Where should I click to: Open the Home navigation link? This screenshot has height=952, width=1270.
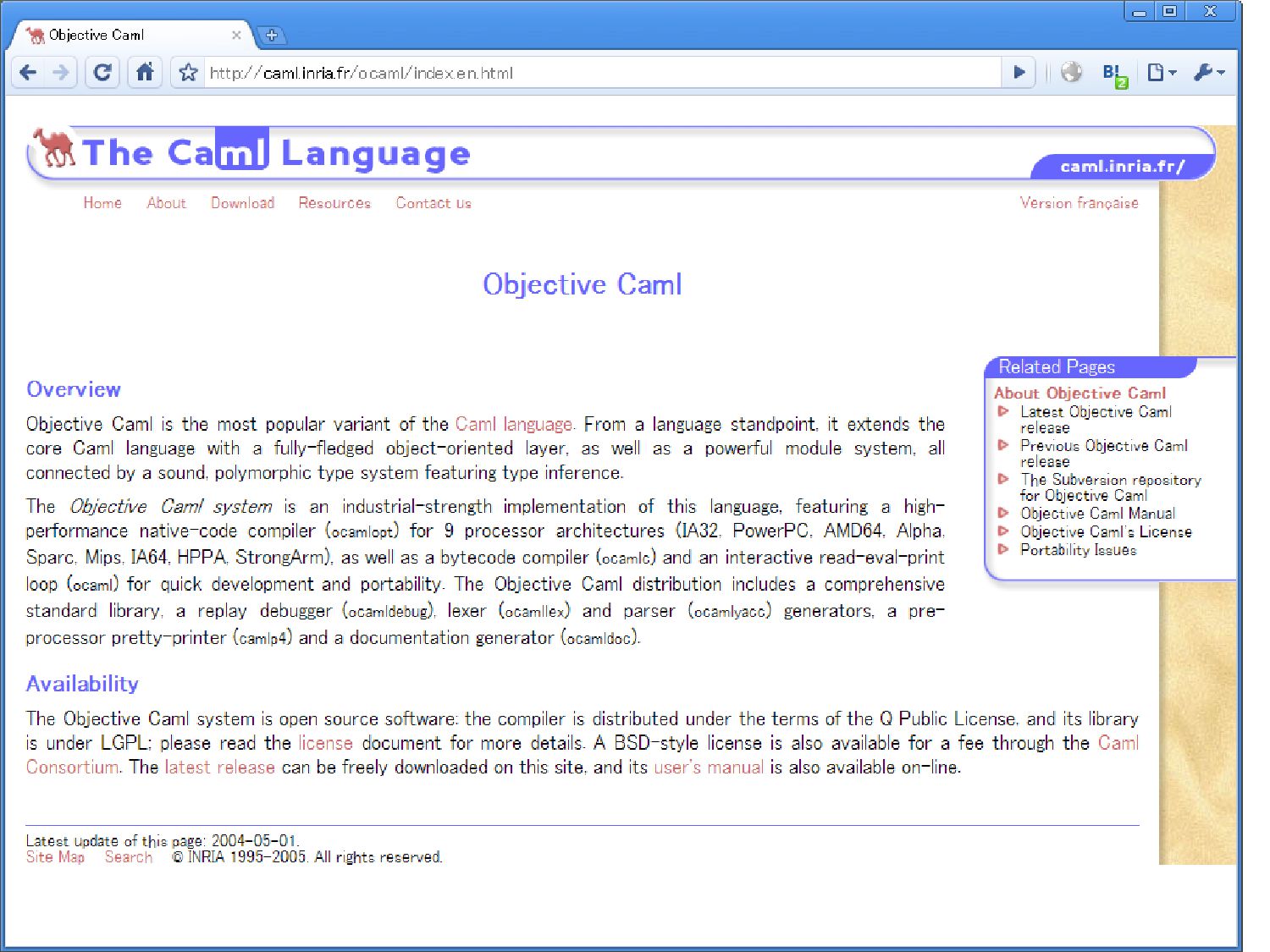(x=102, y=203)
